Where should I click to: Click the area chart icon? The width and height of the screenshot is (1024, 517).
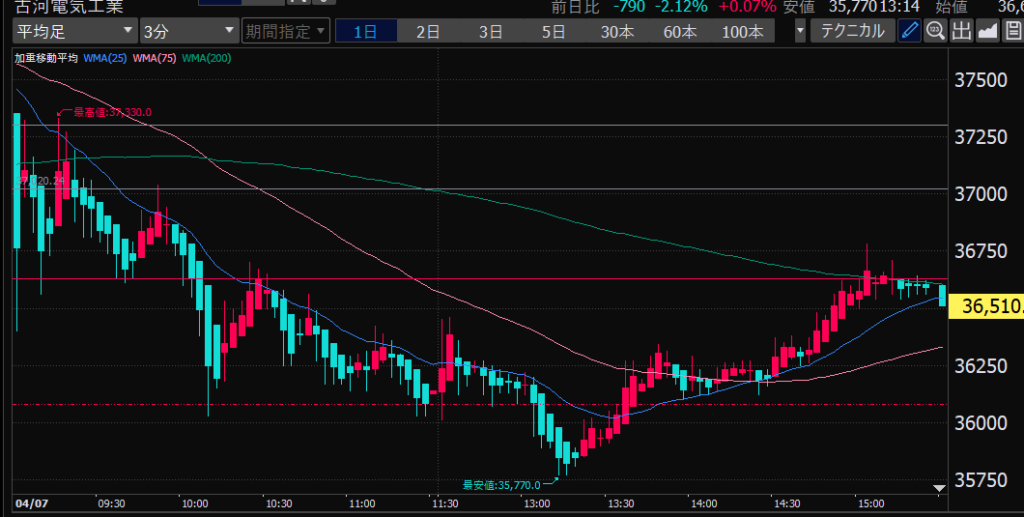pyautogui.click(x=987, y=30)
